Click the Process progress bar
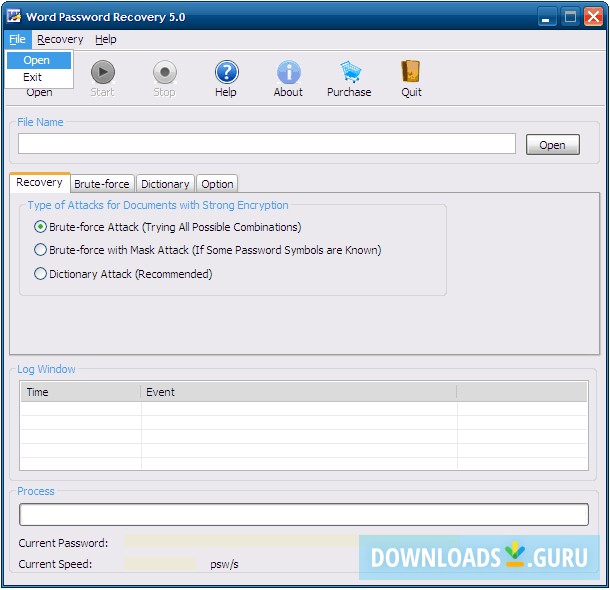Image resolution: width=610 pixels, height=590 pixels. coord(304,515)
